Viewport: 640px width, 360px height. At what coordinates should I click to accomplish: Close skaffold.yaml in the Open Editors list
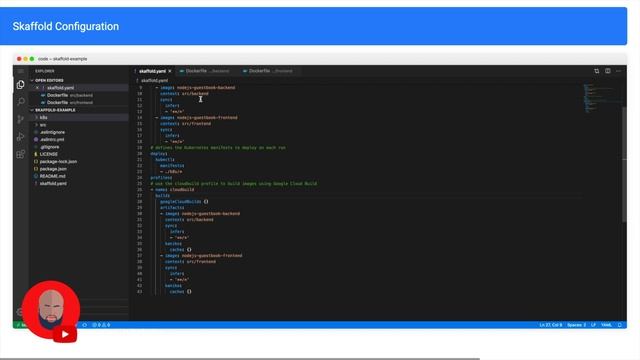click(x=37, y=88)
